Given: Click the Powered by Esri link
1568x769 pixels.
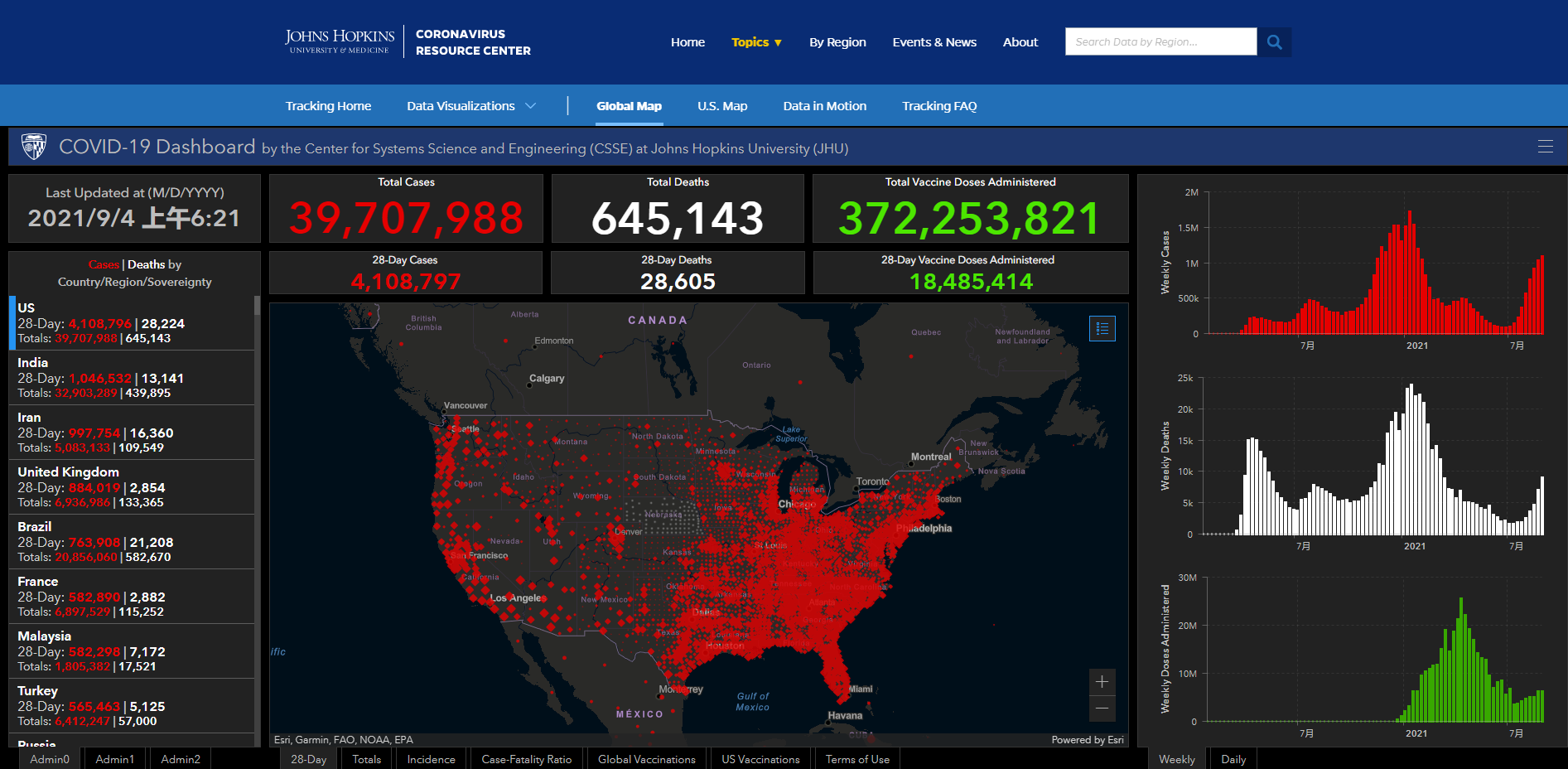Looking at the screenshot, I should click(1088, 740).
